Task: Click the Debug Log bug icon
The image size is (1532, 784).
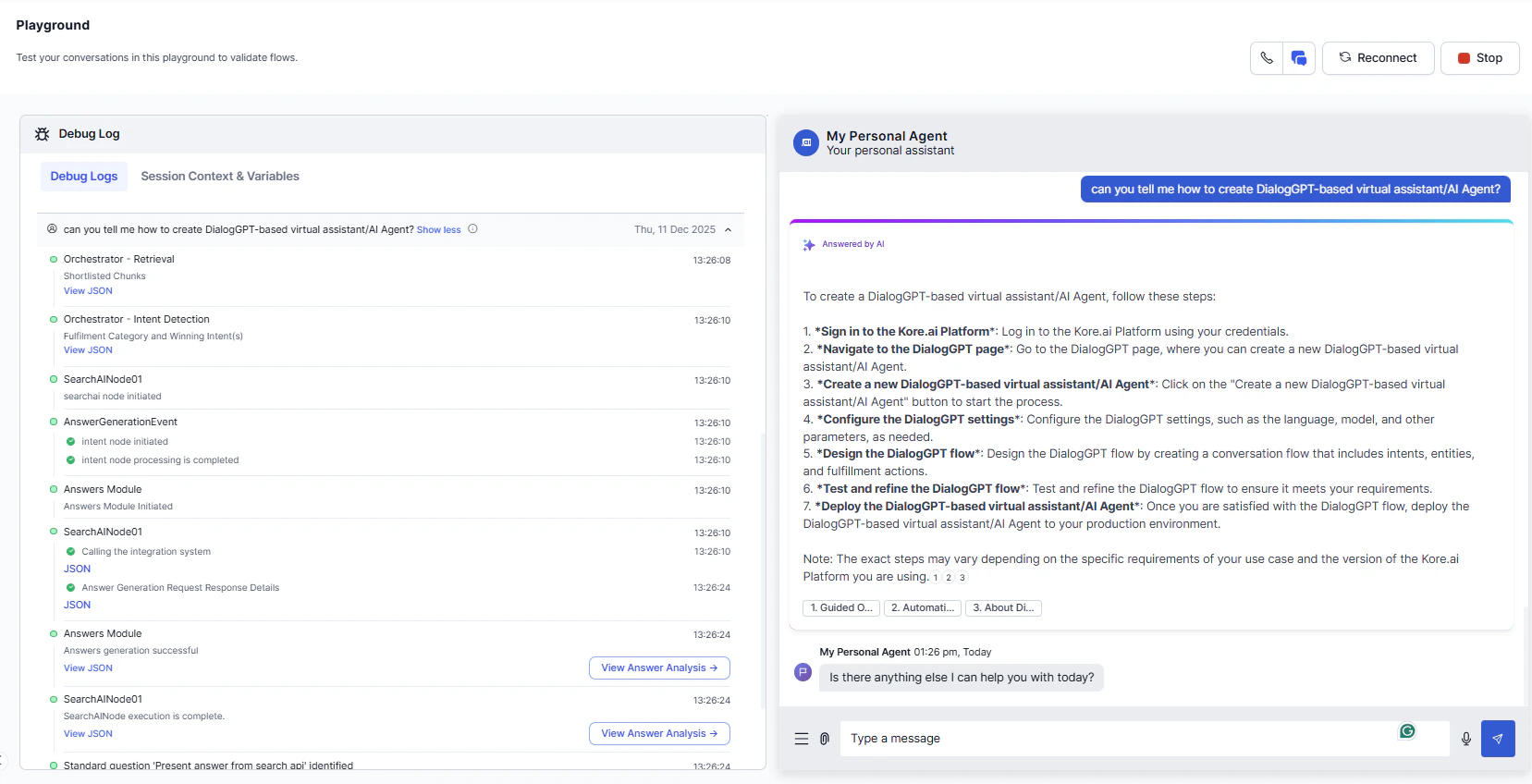Action: pyautogui.click(x=42, y=134)
